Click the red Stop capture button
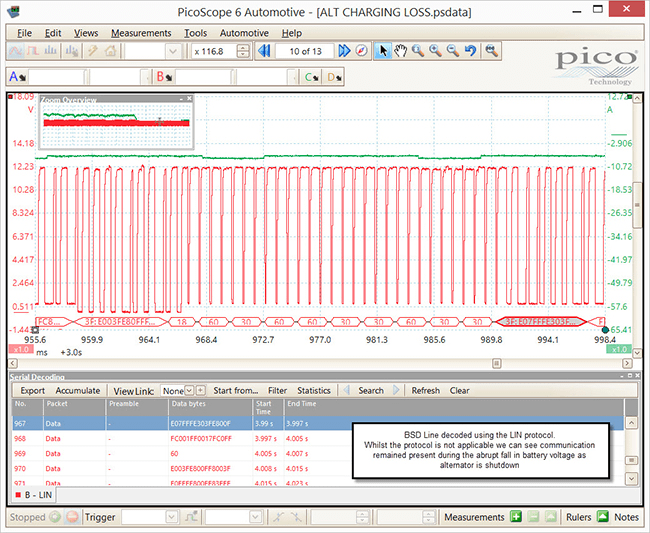The image size is (650, 533). [73, 517]
